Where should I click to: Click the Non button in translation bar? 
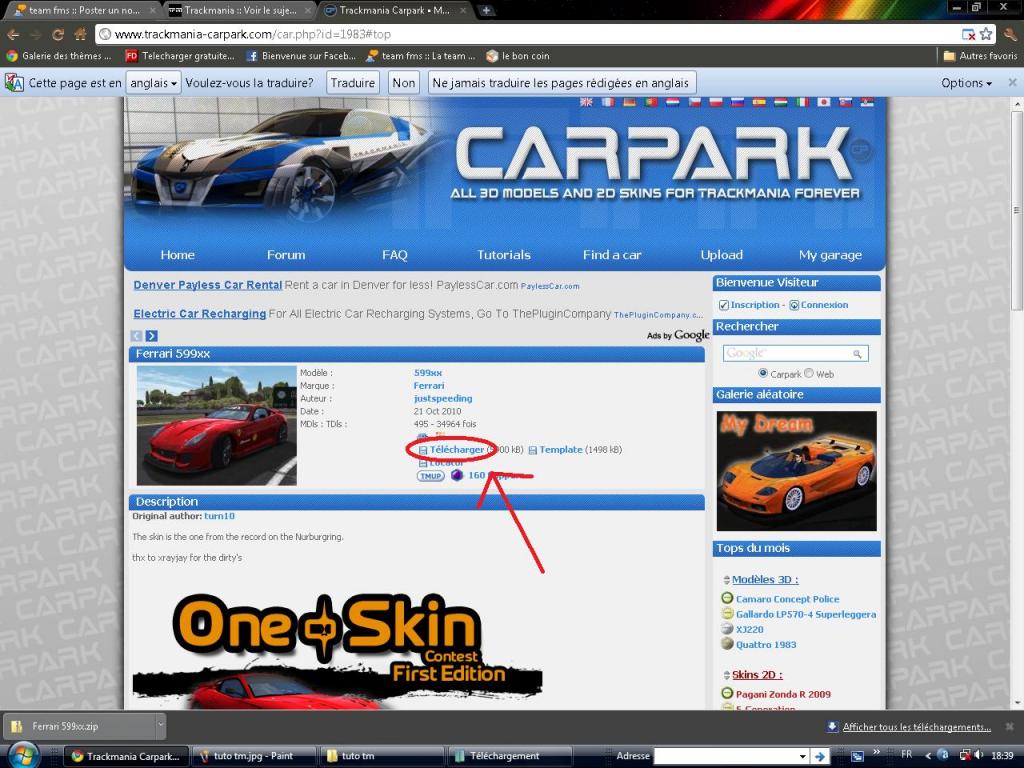click(x=404, y=83)
